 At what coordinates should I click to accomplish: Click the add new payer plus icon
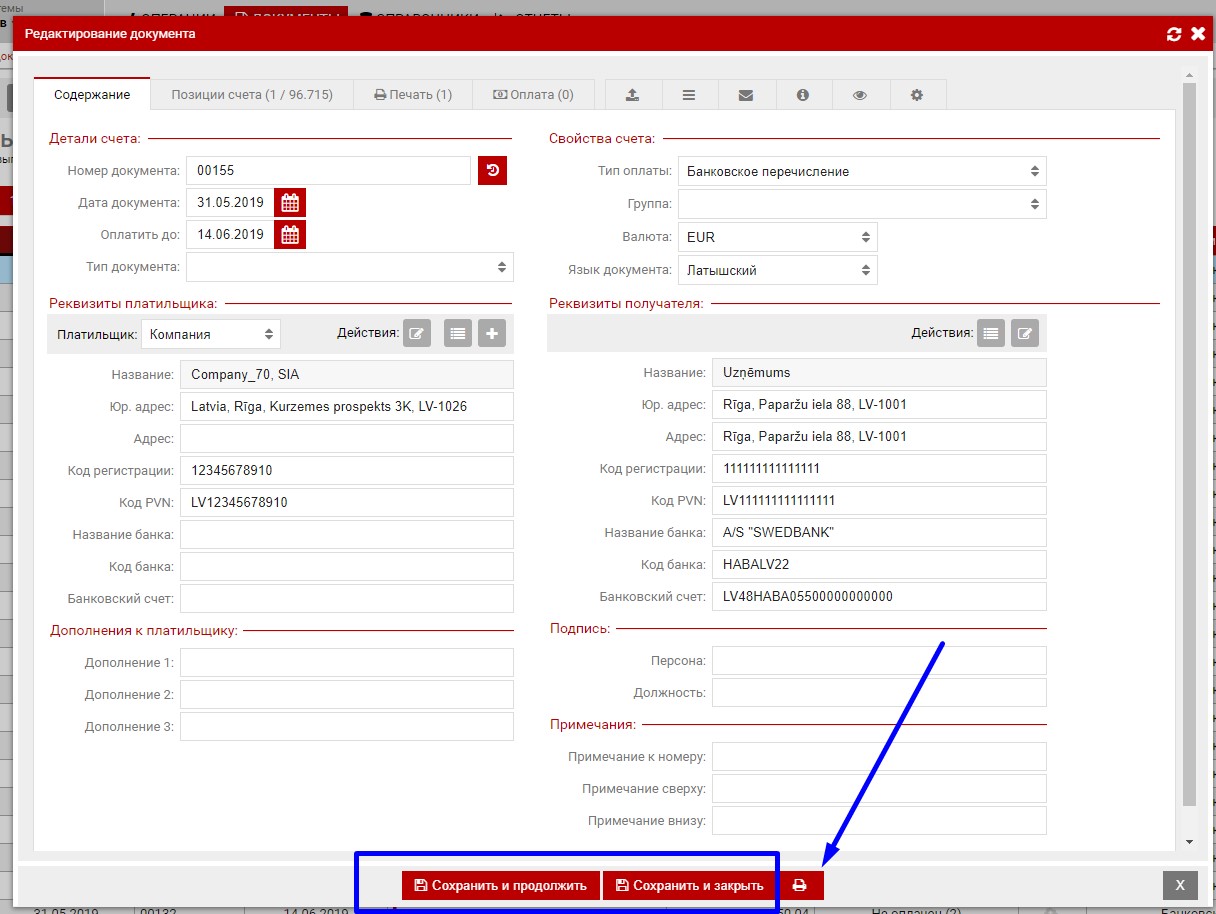point(491,333)
